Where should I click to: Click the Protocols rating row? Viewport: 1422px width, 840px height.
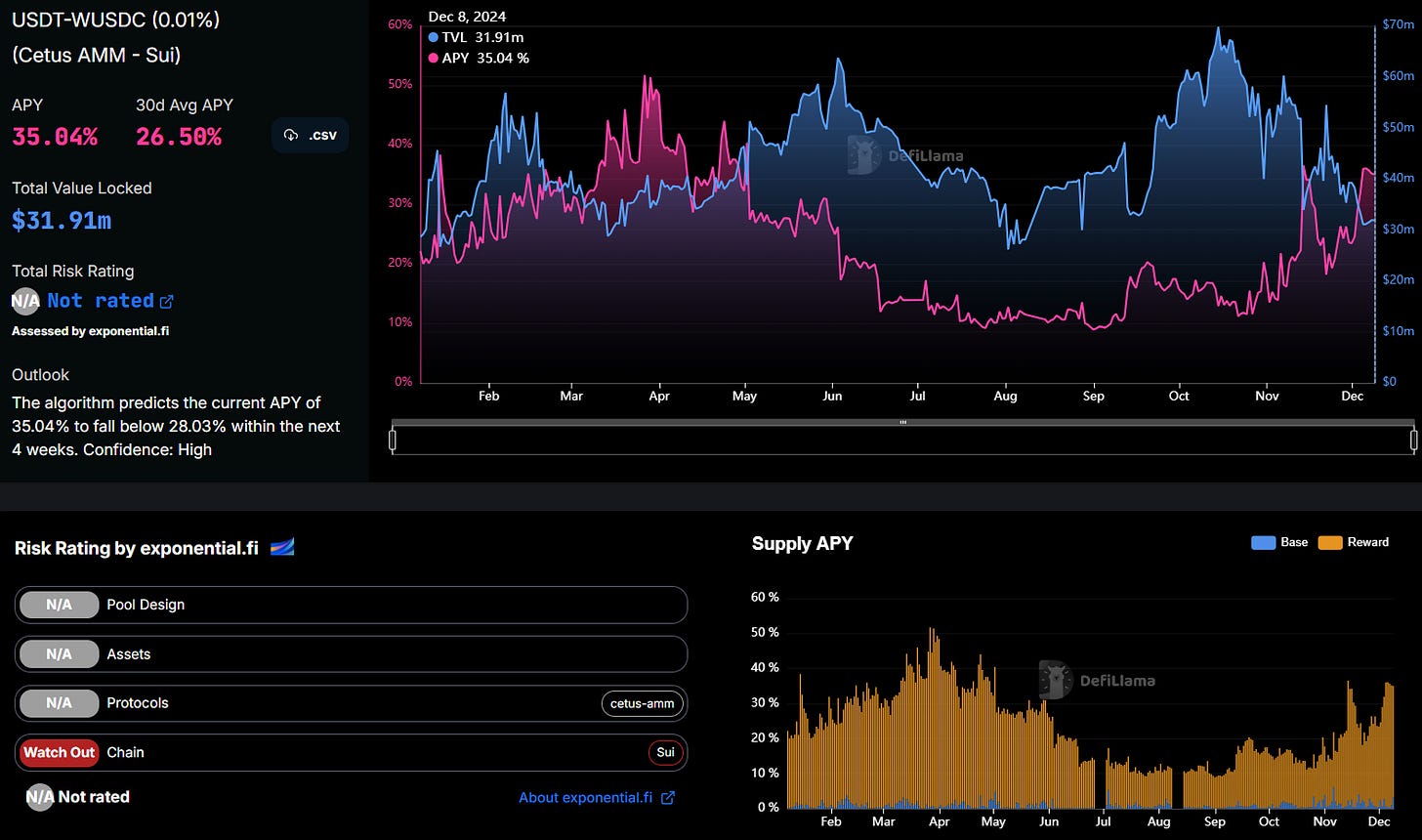click(351, 703)
